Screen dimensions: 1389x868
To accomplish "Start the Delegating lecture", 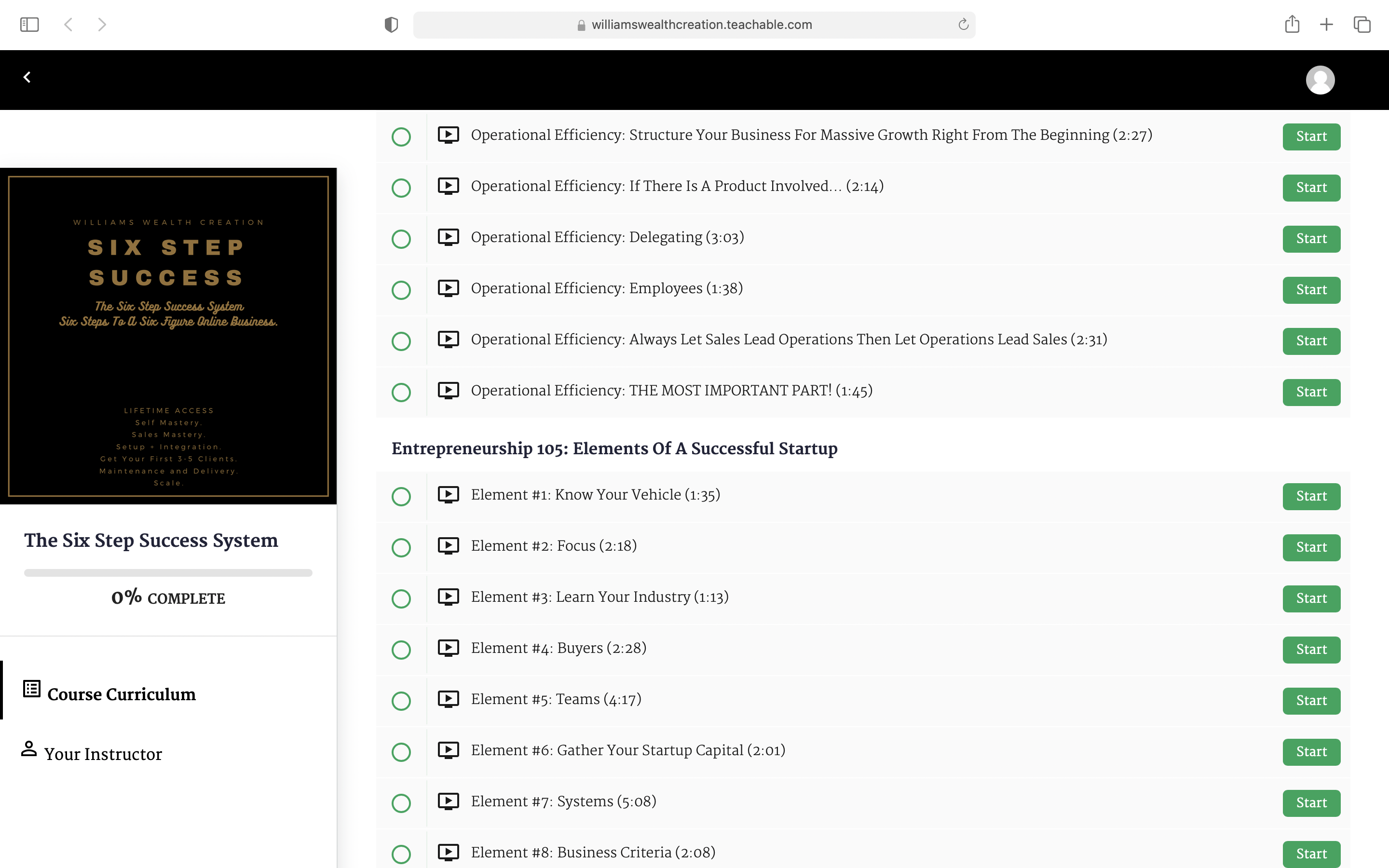I will [1311, 239].
